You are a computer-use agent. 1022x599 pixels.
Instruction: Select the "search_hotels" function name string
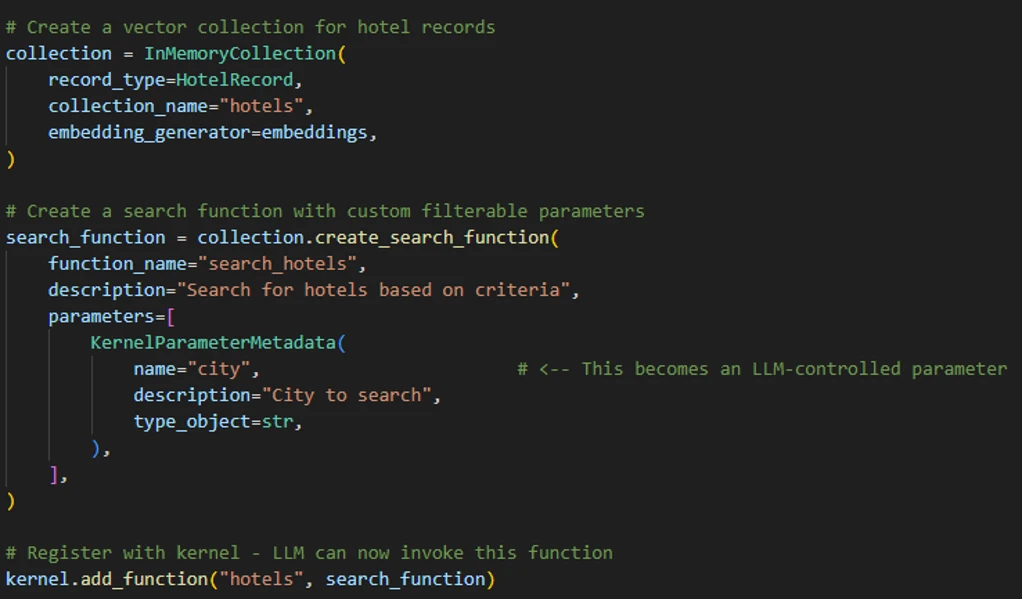(x=277, y=263)
